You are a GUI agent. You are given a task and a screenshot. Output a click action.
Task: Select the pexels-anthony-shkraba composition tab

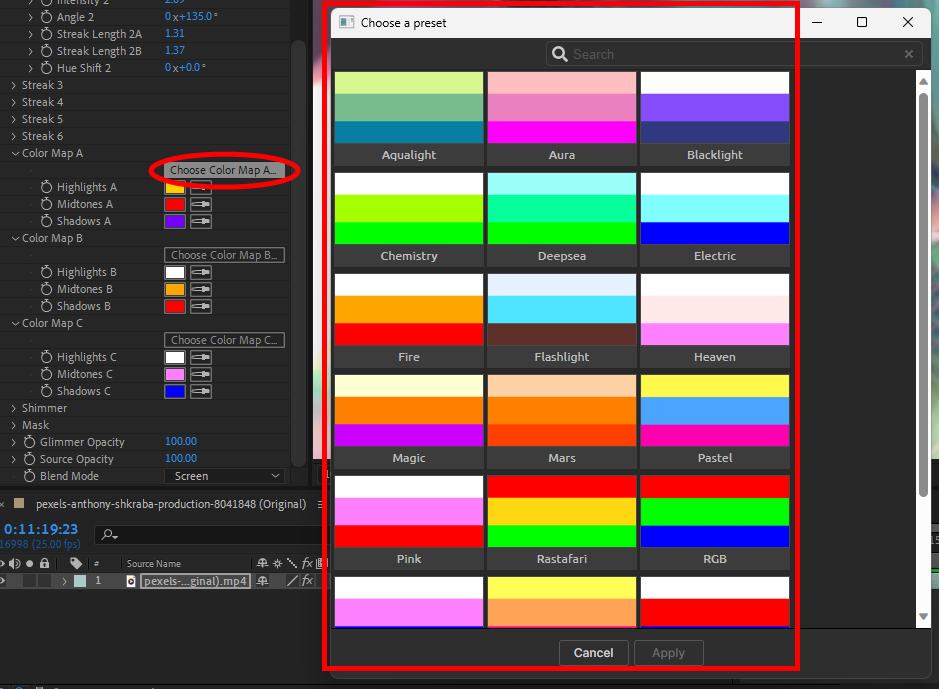coord(170,505)
